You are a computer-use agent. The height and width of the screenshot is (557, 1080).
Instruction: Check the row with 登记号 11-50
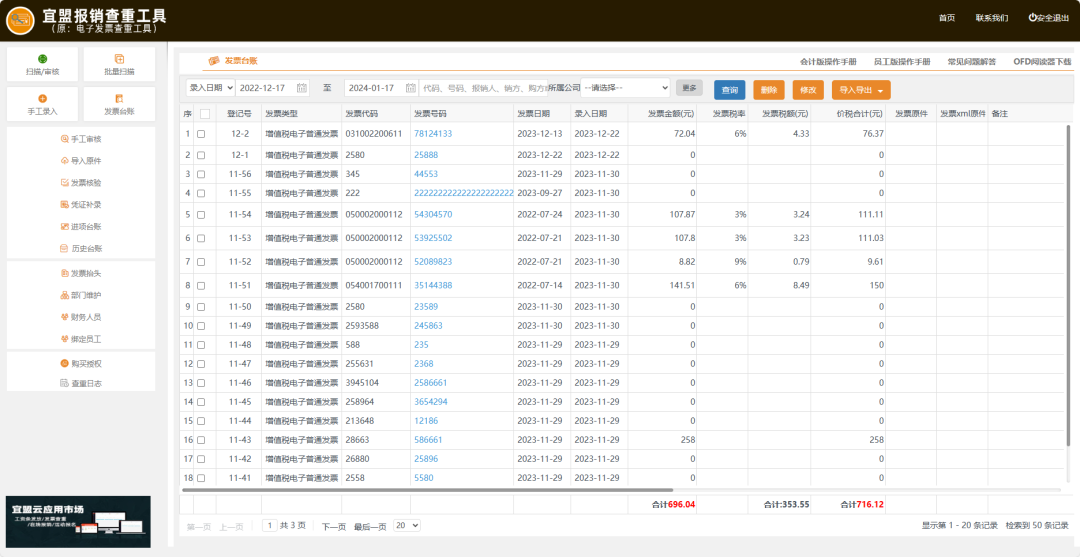pos(201,307)
